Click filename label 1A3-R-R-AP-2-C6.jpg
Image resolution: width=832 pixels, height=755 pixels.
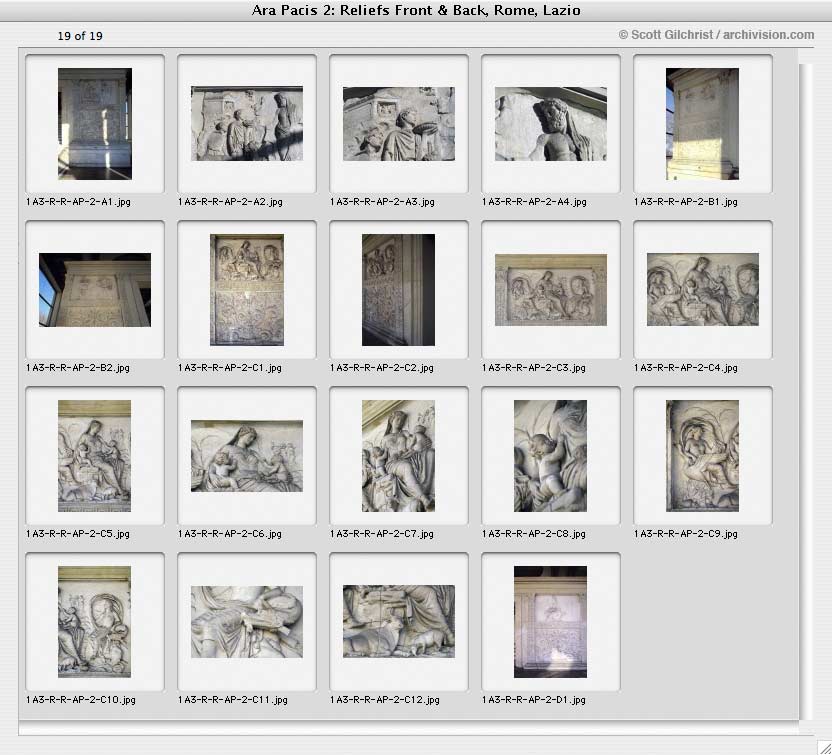(230, 534)
